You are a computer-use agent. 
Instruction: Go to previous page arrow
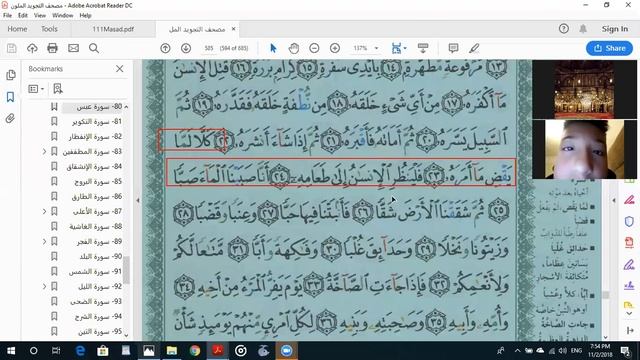click(x=165, y=48)
